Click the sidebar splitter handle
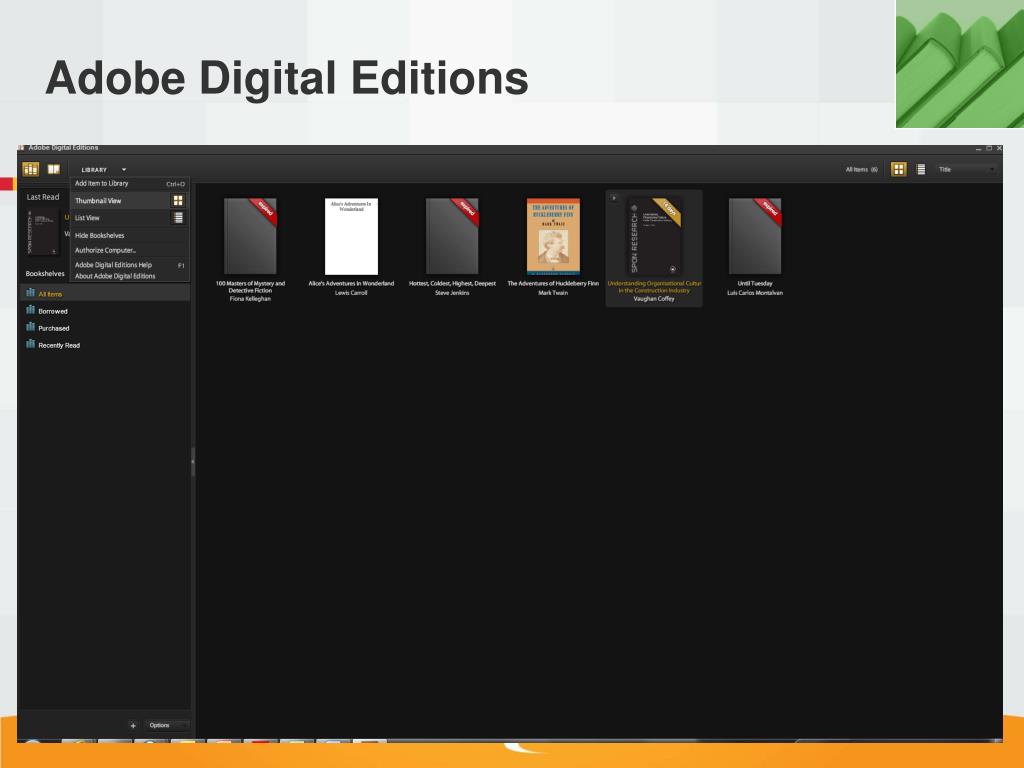 click(193, 462)
